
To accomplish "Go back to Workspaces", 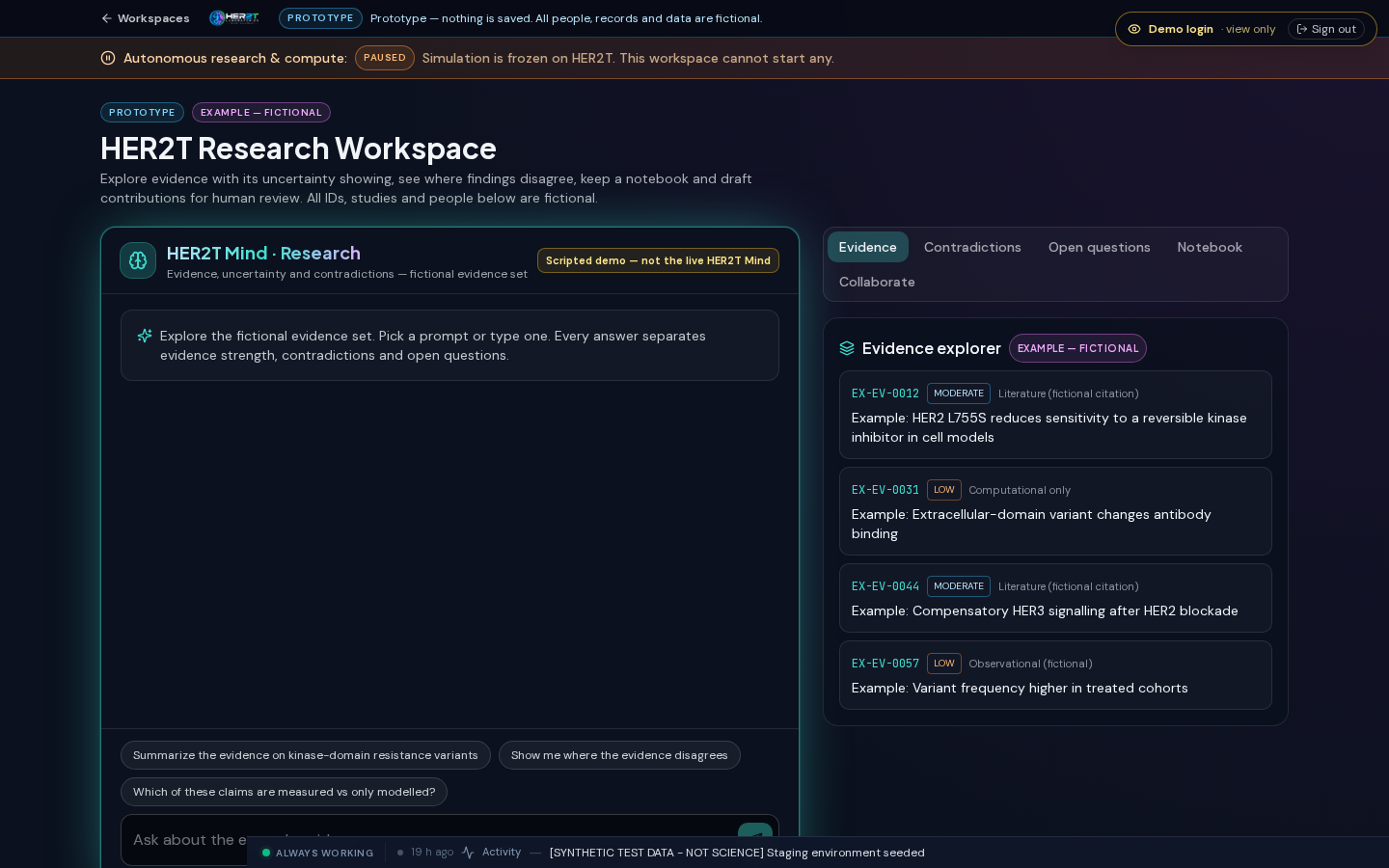I will pos(146,18).
